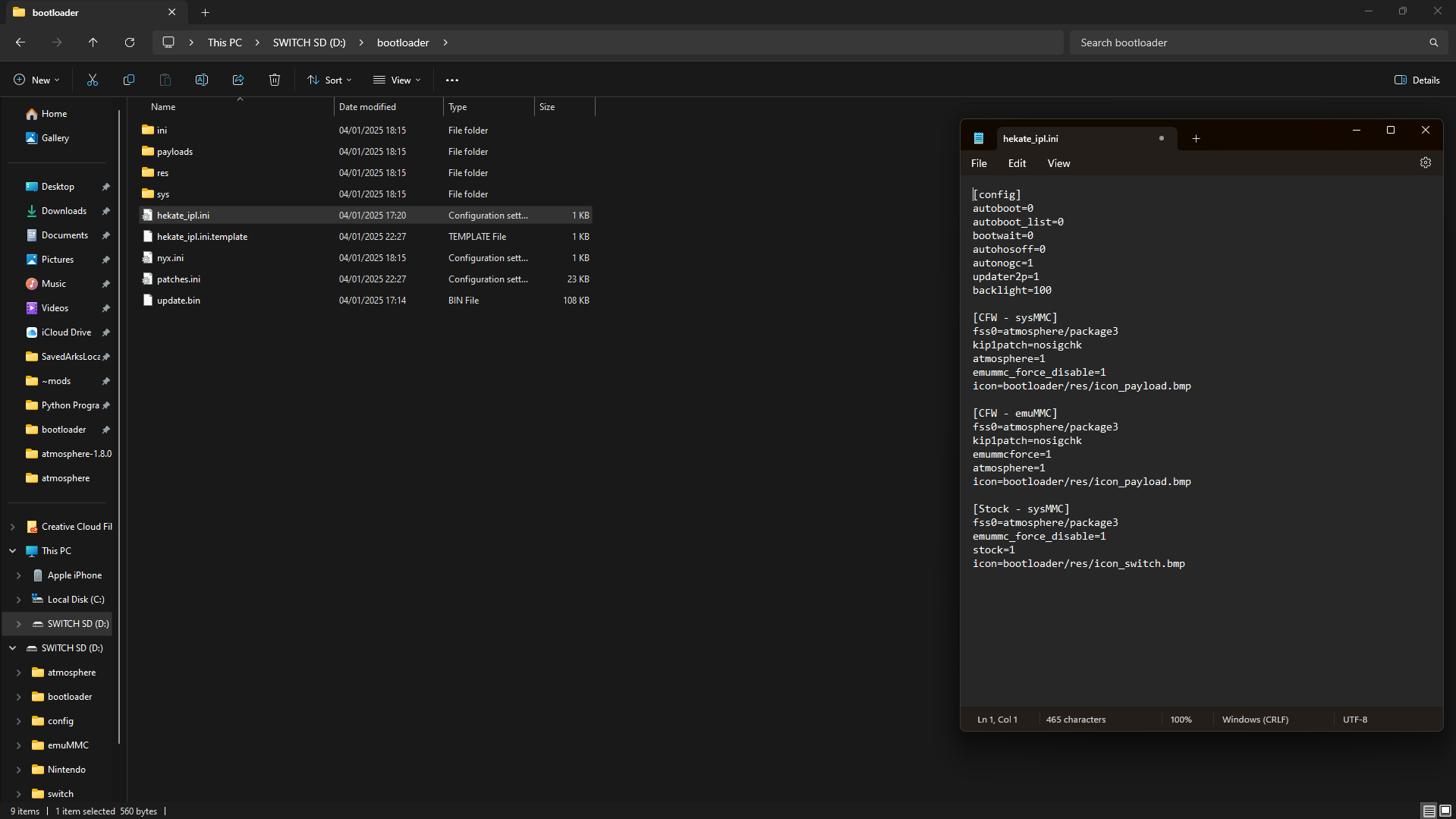Go back with the Back arrow
The image size is (1456, 819).
(20, 43)
